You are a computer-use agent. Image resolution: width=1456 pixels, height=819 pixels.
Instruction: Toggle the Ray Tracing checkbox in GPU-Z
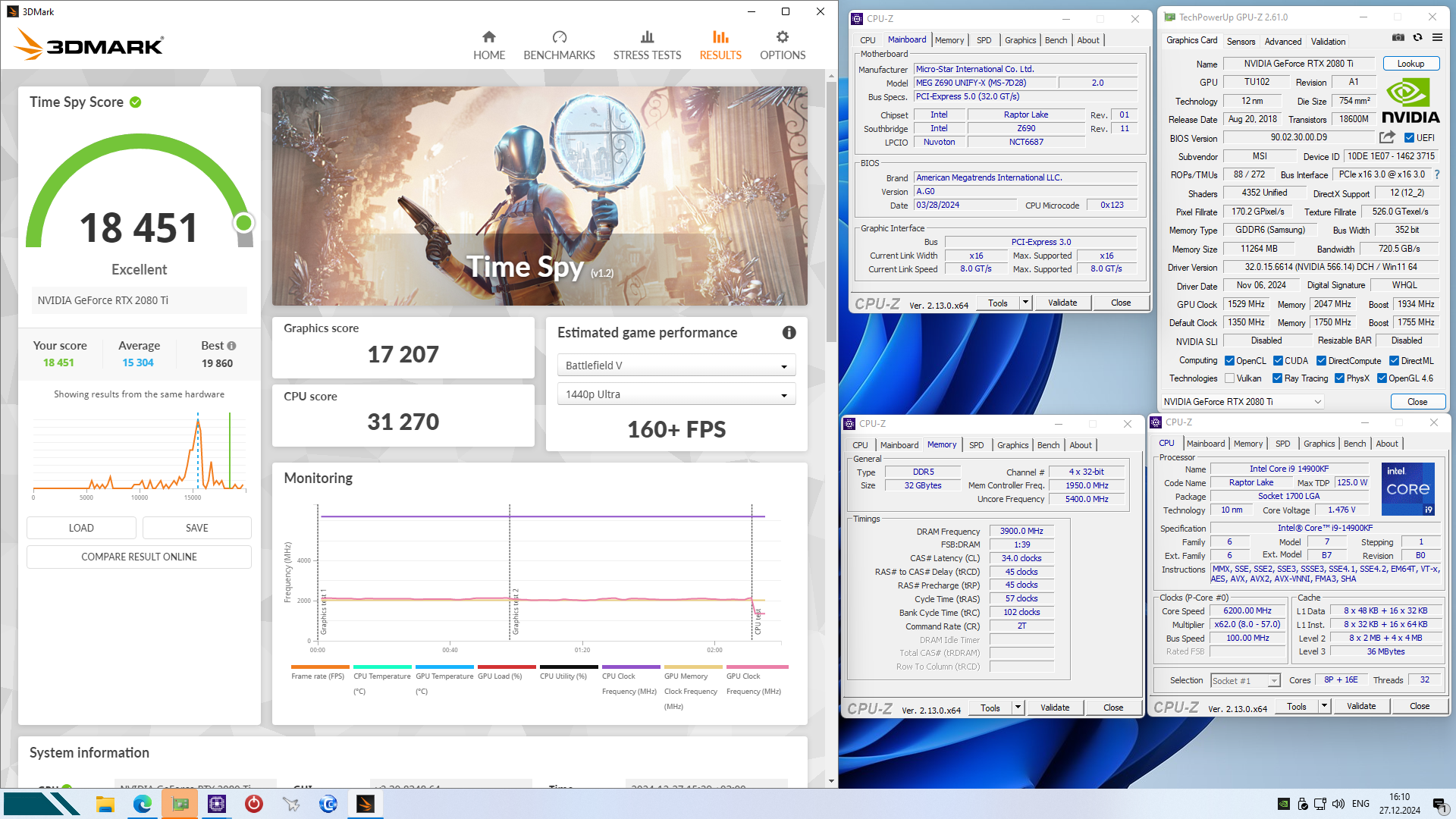1277,378
